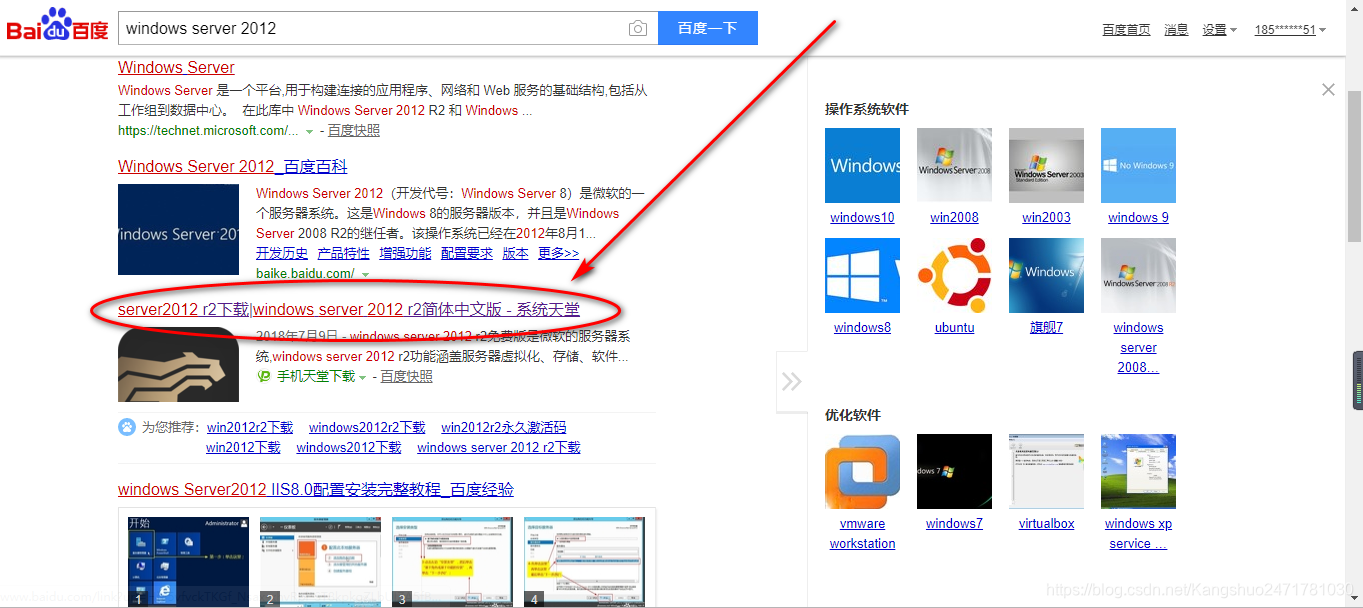The width and height of the screenshot is (1363, 608).
Task: Open the 更多>> sub-link
Action: [558, 254]
